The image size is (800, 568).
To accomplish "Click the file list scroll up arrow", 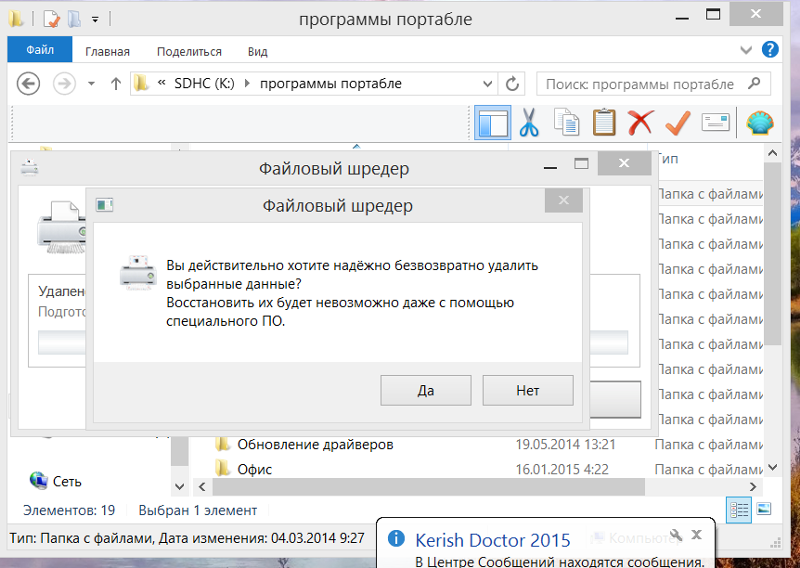I will [x=772, y=153].
